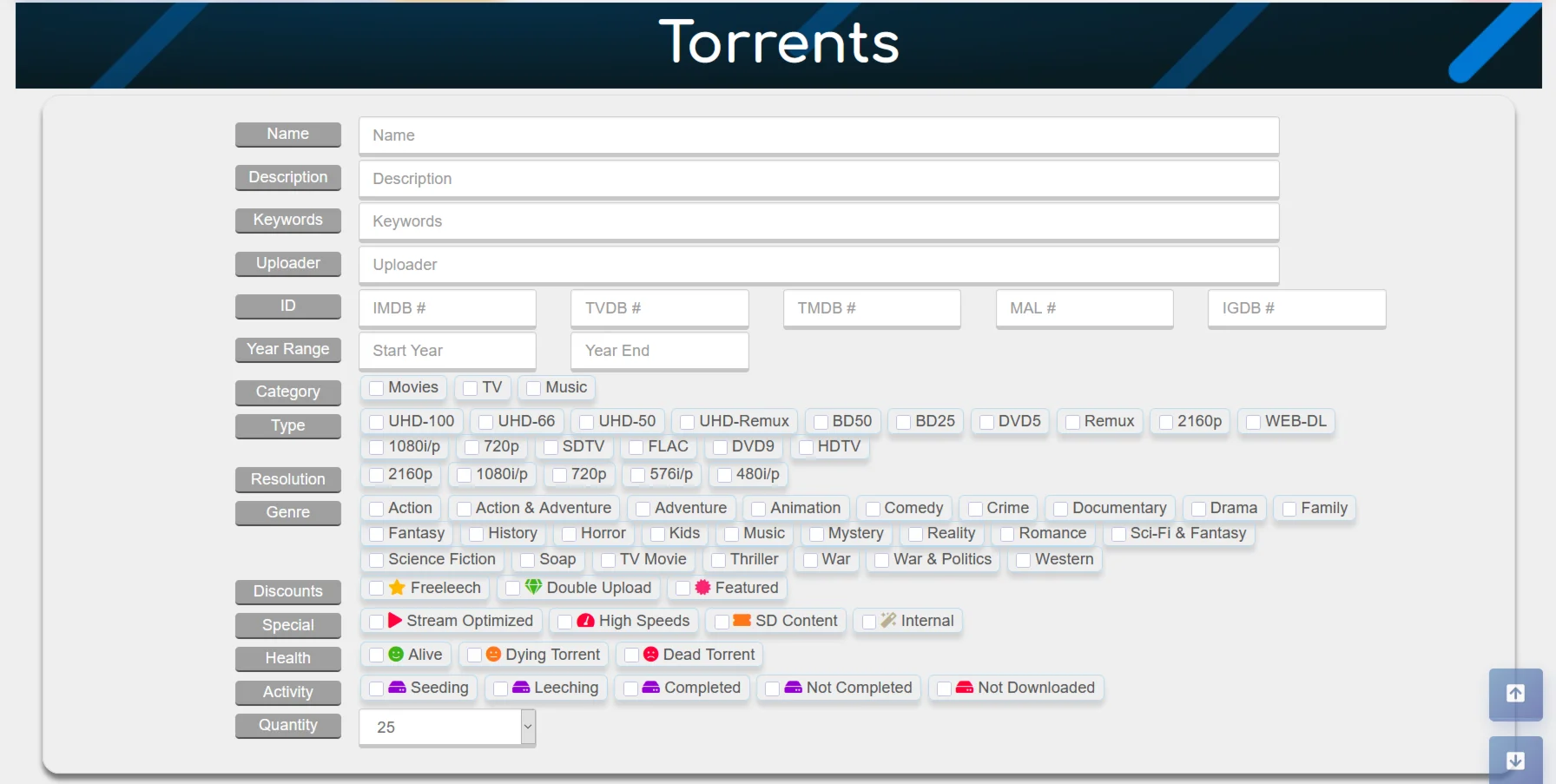
Task: Tick the Documentary genre checkbox
Action: (1060, 509)
